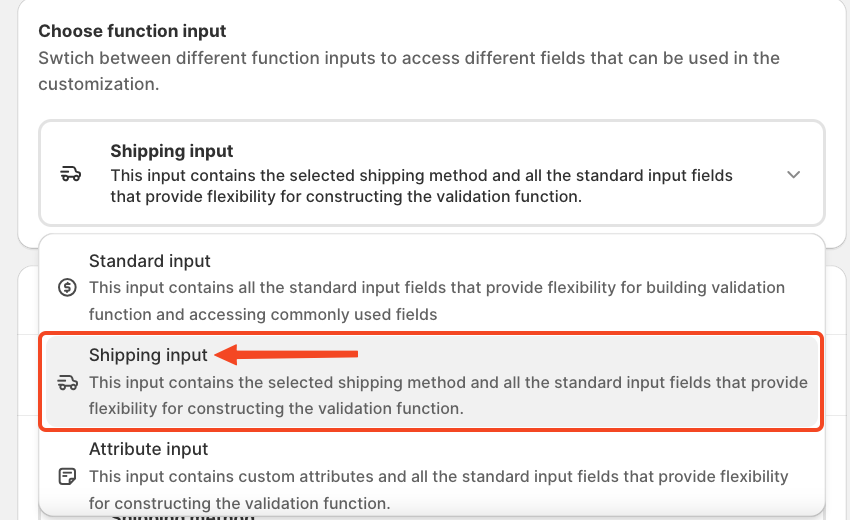Image resolution: width=850 pixels, height=520 pixels.
Task: Click the bold Shipping input title in the combo box
Action: [171, 151]
